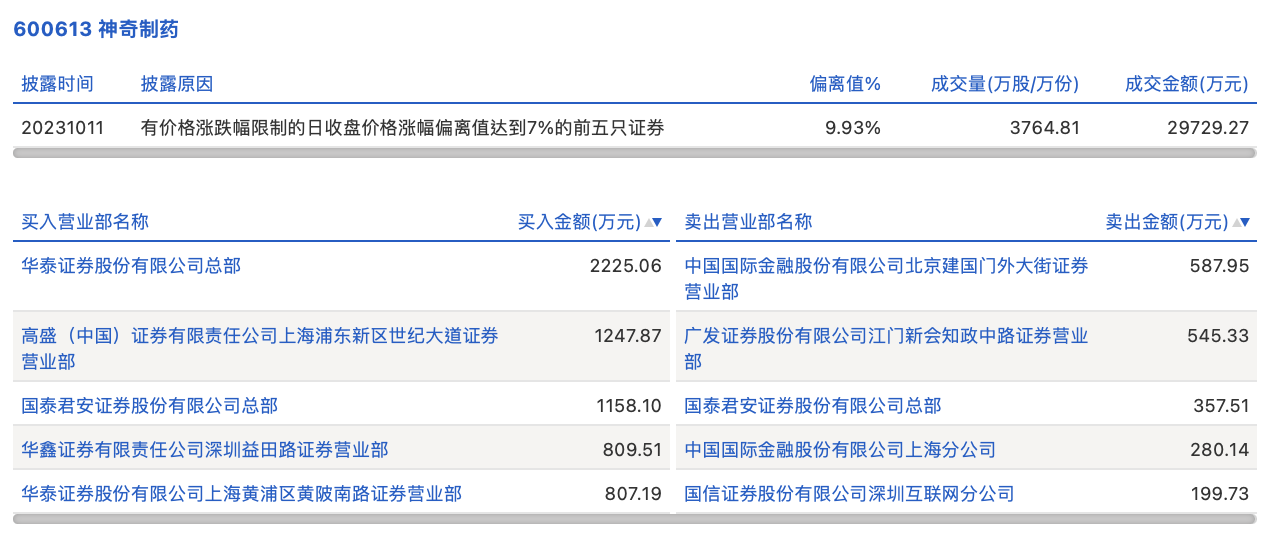Open 国信证券 深圳互联网分公司 link
The height and width of the screenshot is (536, 1270).
pos(849,493)
